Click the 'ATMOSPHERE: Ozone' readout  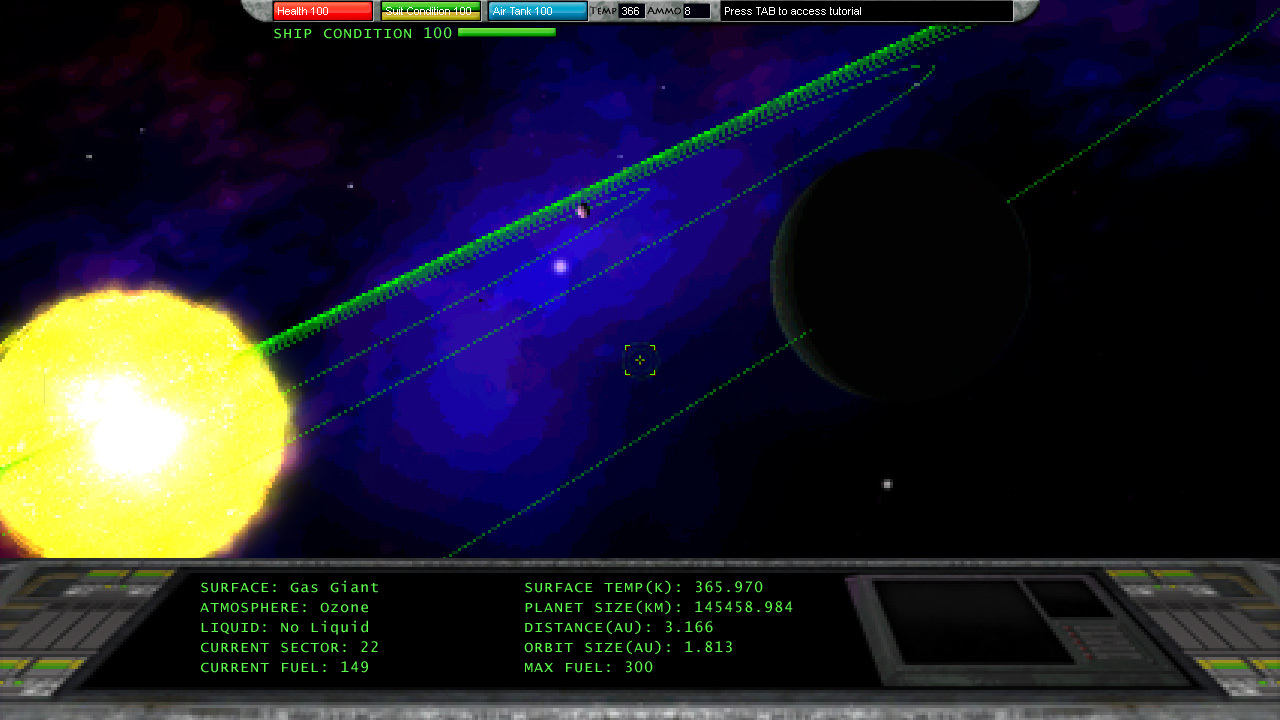pos(285,608)
